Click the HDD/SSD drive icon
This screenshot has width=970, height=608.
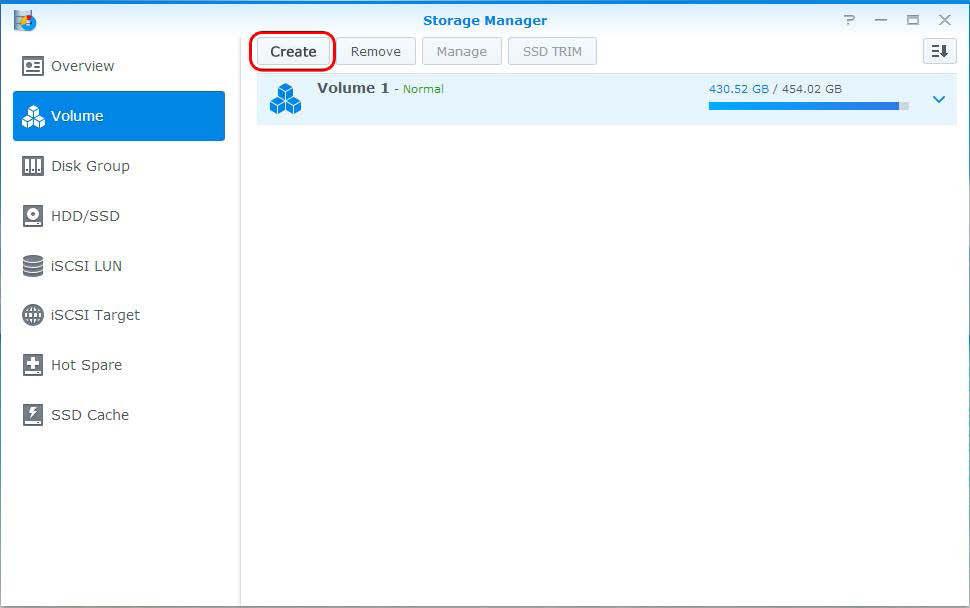(x=33, y=216)
